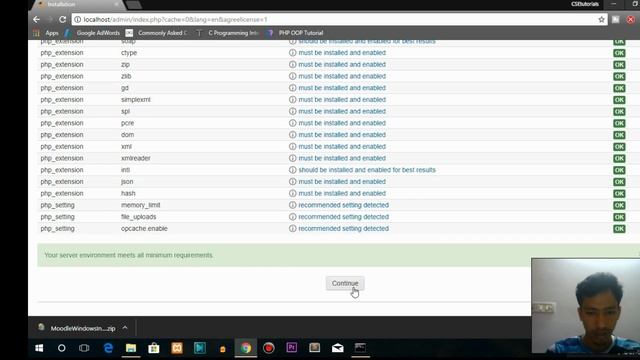Go back with browser back arrow
The height and width of the screenshot is (360, 640).
tap(36, 19)
